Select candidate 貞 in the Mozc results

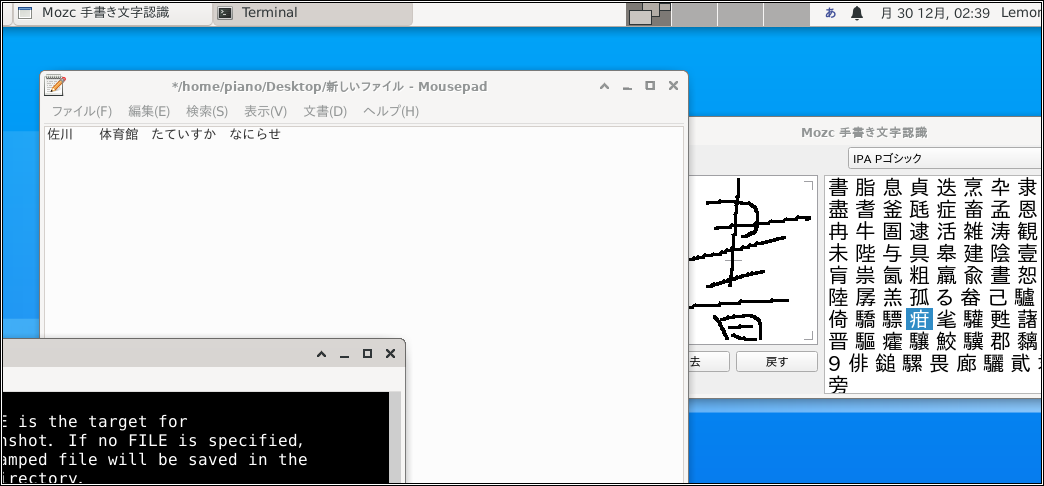[x=919, y=188]
